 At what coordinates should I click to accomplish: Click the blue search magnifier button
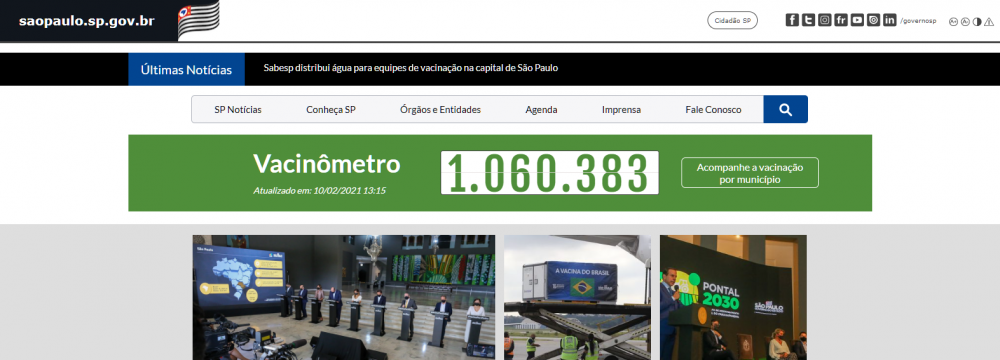[786, 109]
